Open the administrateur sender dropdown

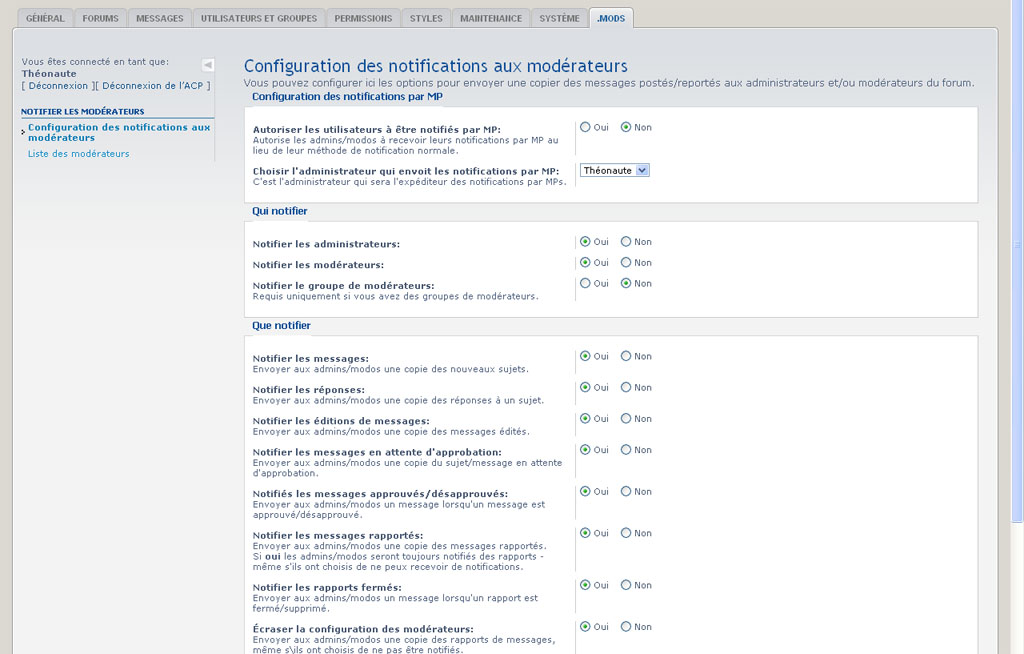615,170
